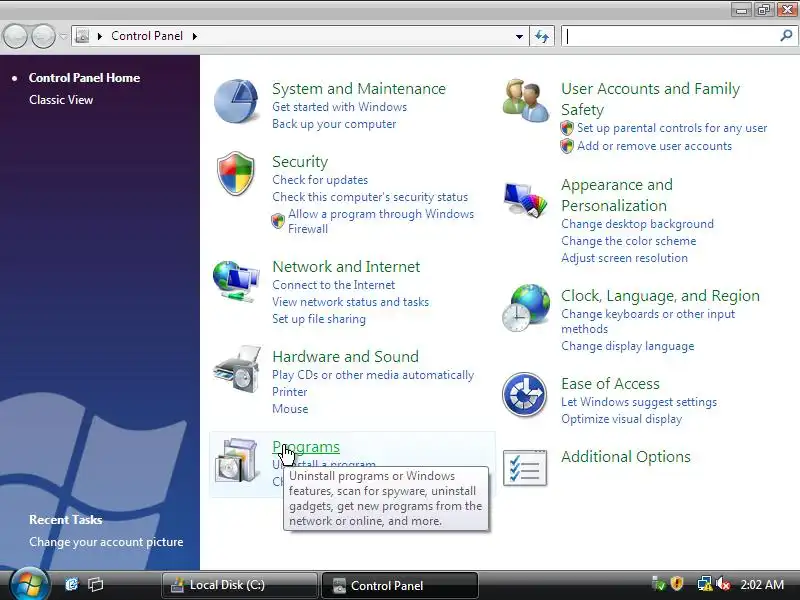
Task: Expand the arrow after Control Panel in breadcrumb
Action: 195,36
